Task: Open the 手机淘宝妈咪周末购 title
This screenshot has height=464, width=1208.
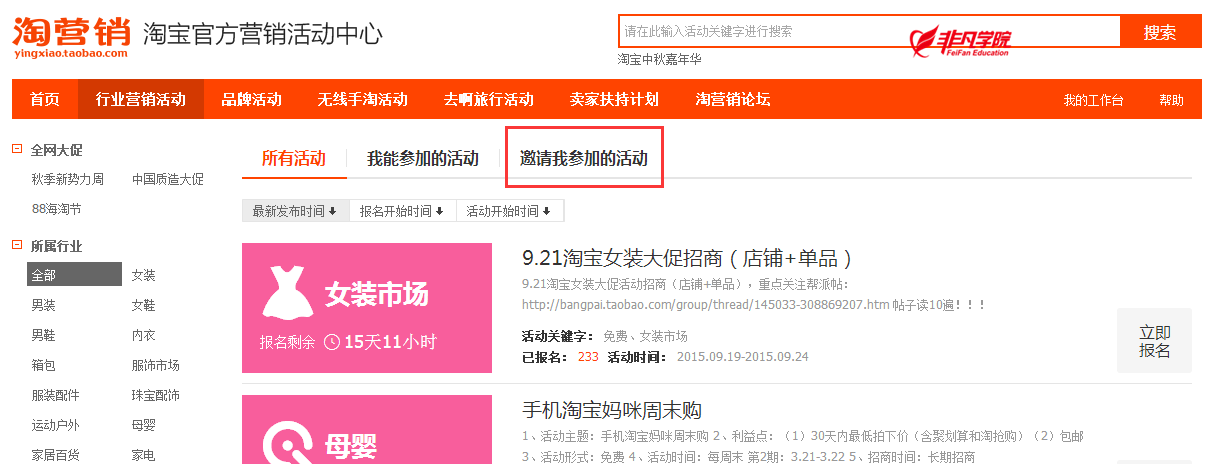Action: click(x=612, y=410)
